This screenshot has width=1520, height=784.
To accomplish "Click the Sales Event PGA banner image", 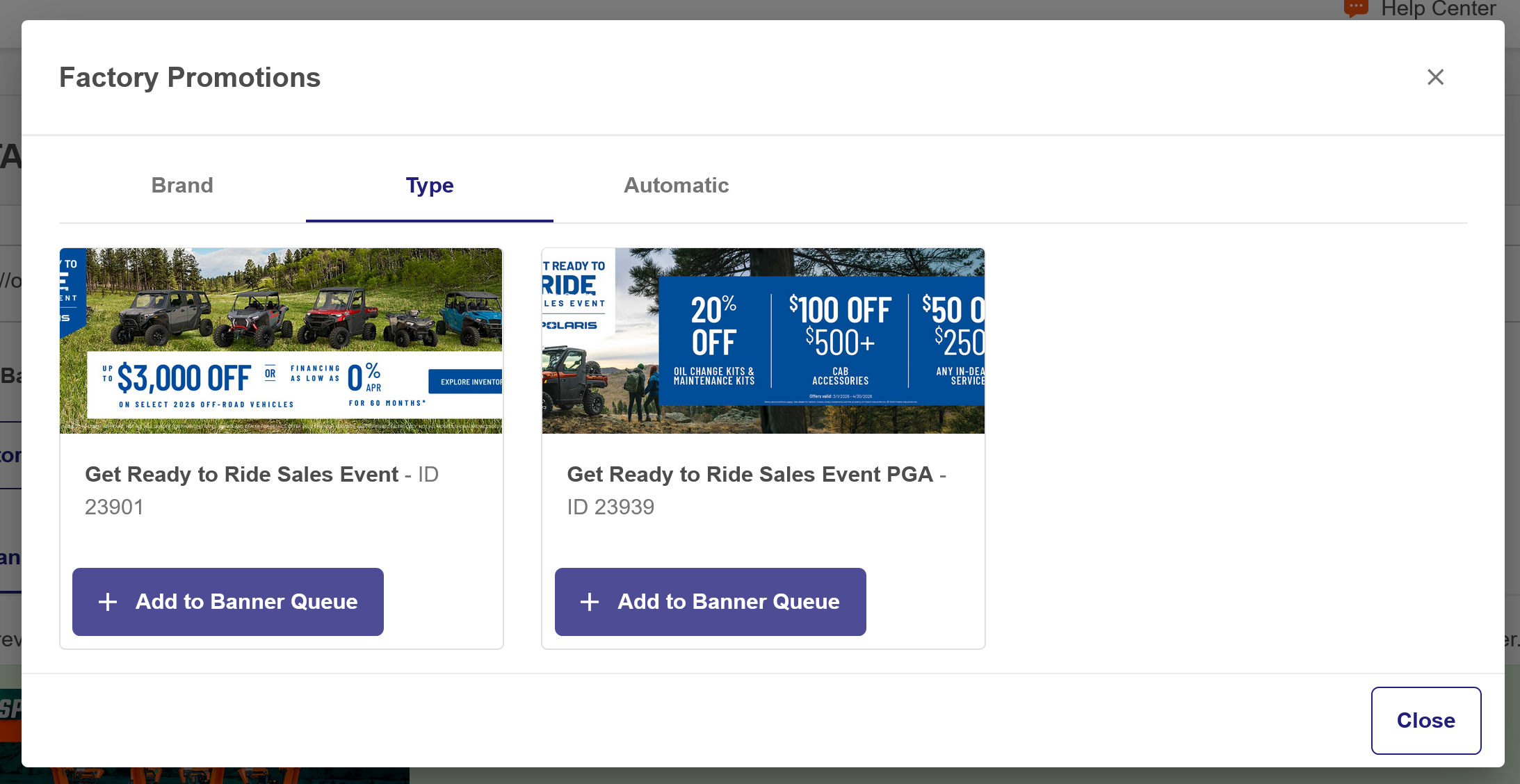I will [x=763, y=341].
